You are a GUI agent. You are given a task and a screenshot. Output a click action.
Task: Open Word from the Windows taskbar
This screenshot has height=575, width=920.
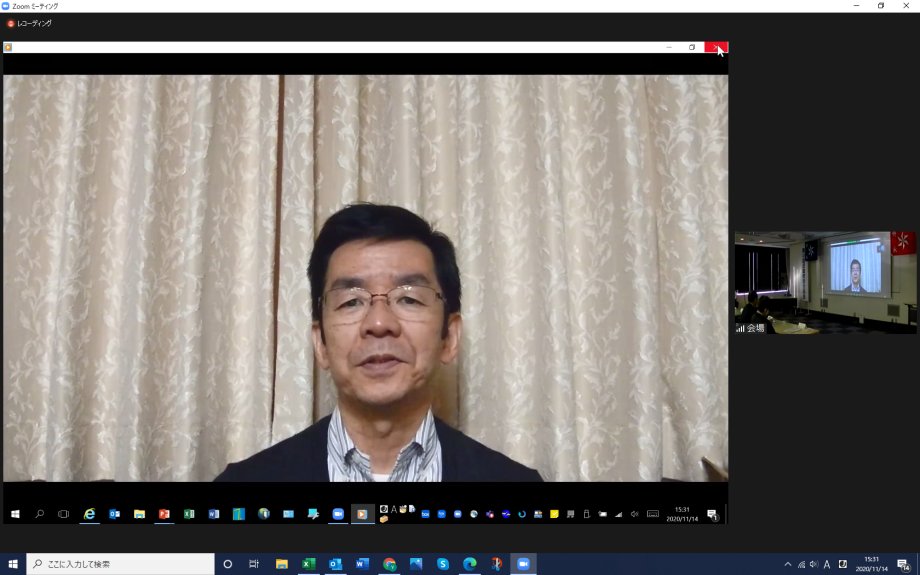[362, 564]
